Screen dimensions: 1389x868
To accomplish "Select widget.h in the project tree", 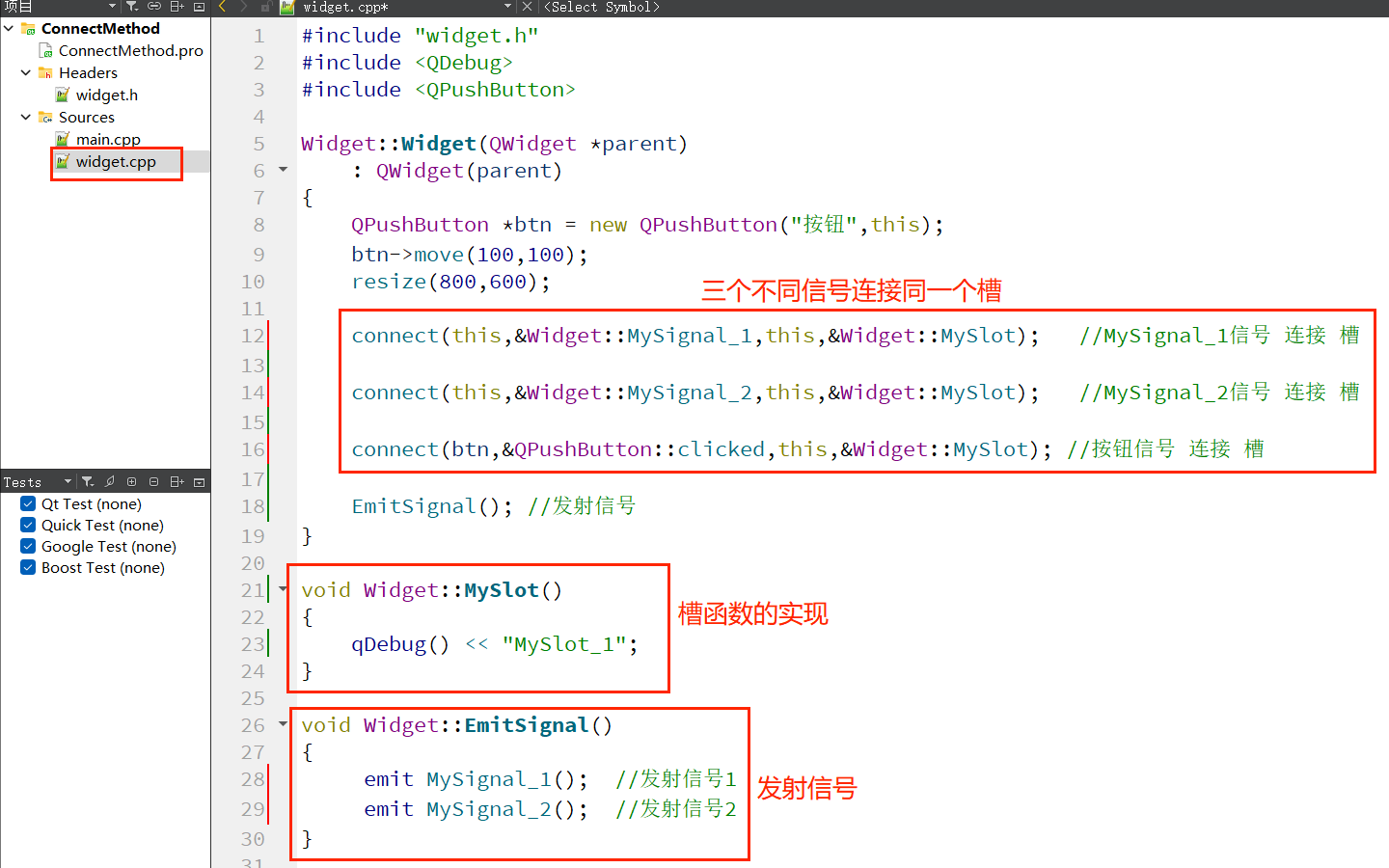I will pos(107,95).
